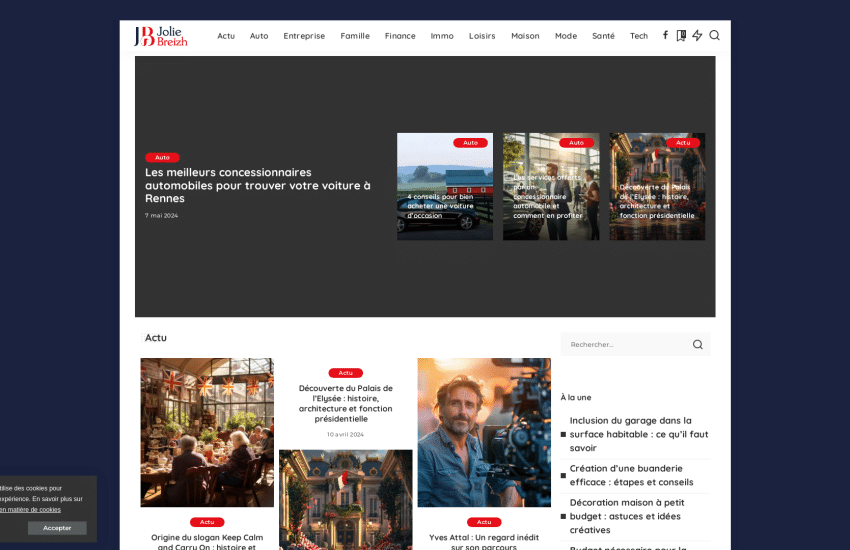This screenshot has height=550, width=850.
Task: Click the lightning bolt trending icon
Action: (x=697, y=36)
